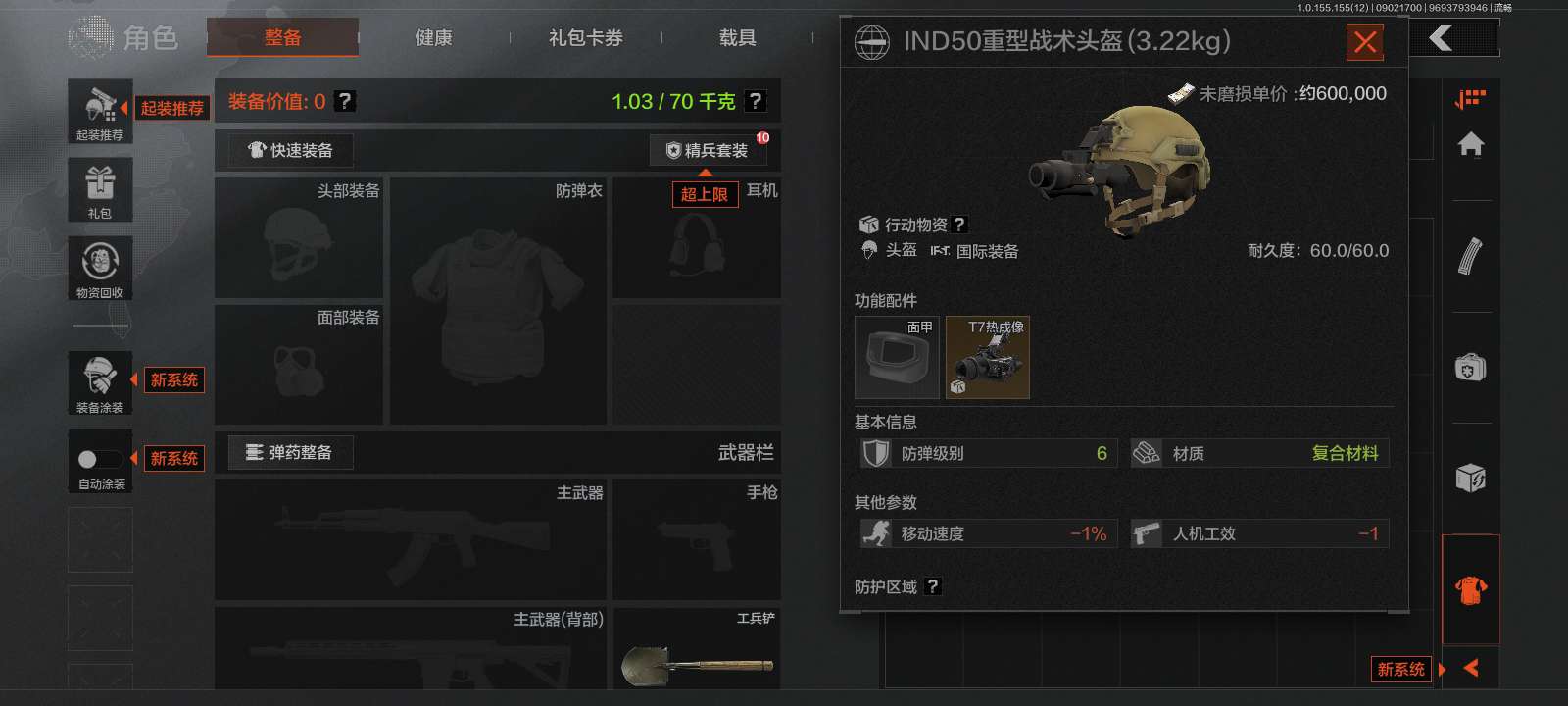Open the 起装推荐 loadout recommendation icon

click(100, 111)
